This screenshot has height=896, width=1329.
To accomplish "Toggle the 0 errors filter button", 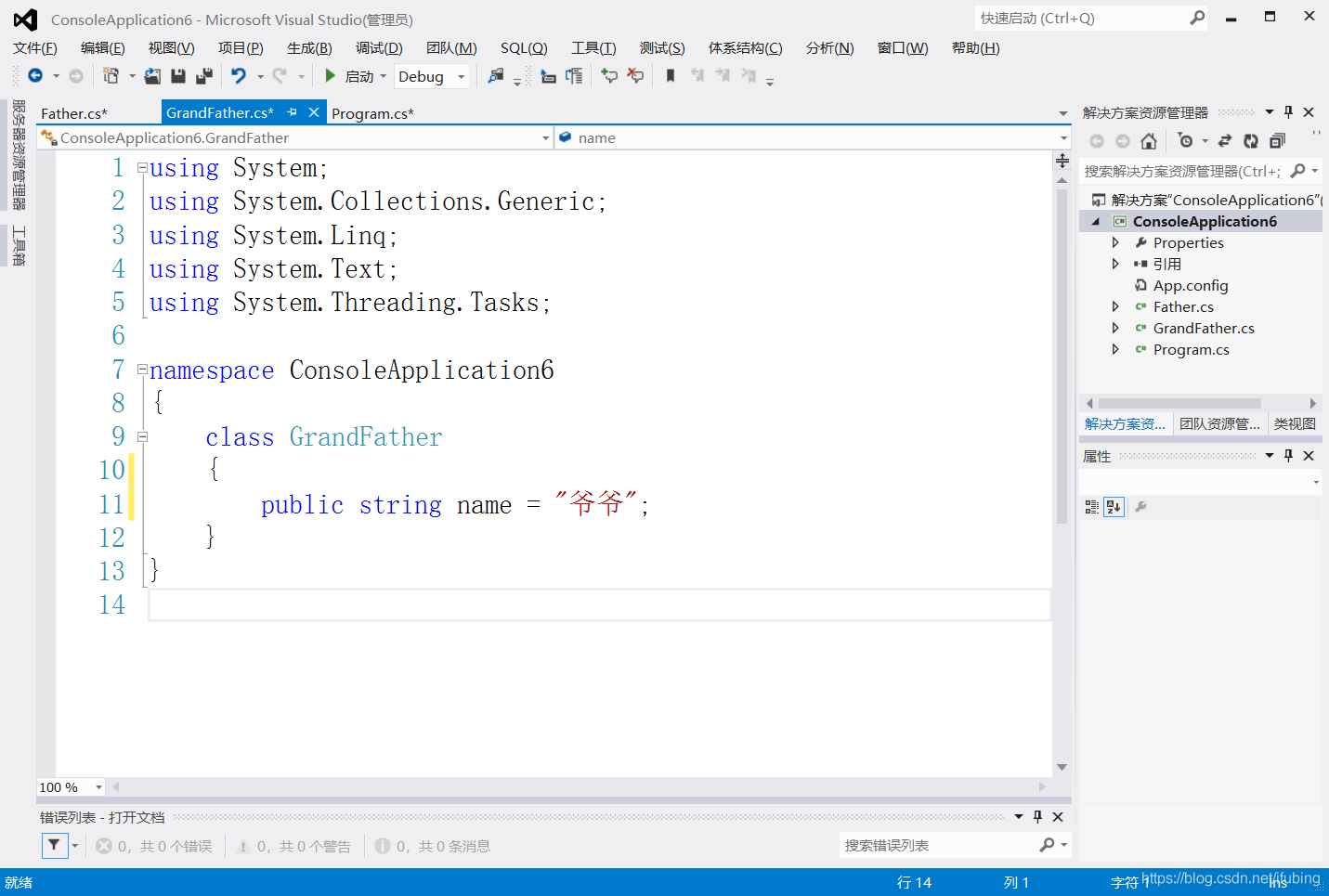I will [154, 846].
